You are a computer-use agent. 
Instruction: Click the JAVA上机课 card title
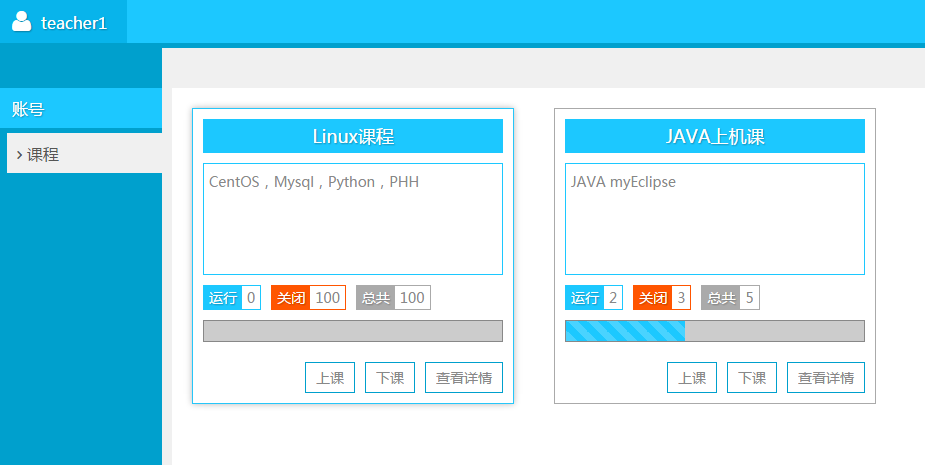(x=715, y=136)
